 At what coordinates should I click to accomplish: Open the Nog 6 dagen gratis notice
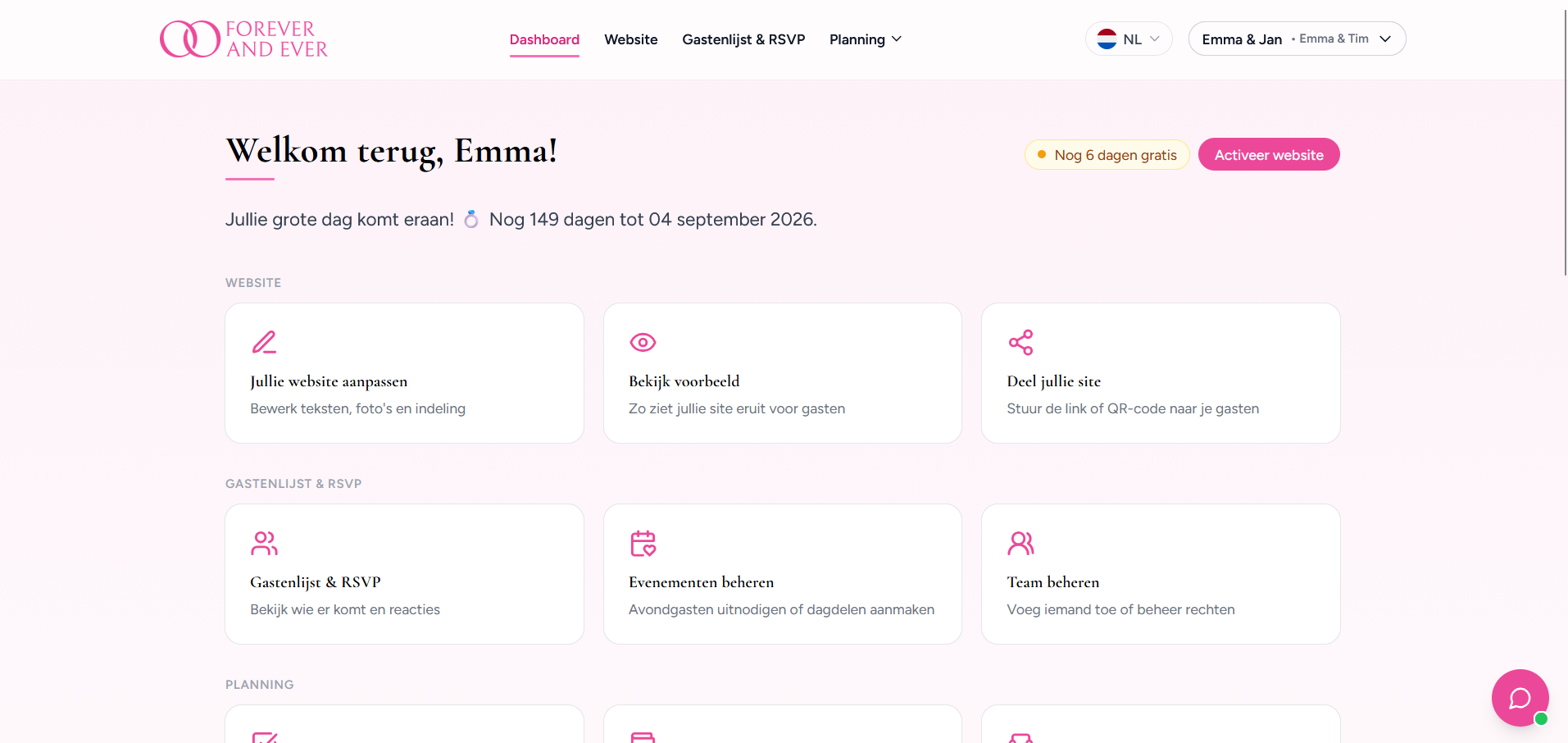(1107, 154)
